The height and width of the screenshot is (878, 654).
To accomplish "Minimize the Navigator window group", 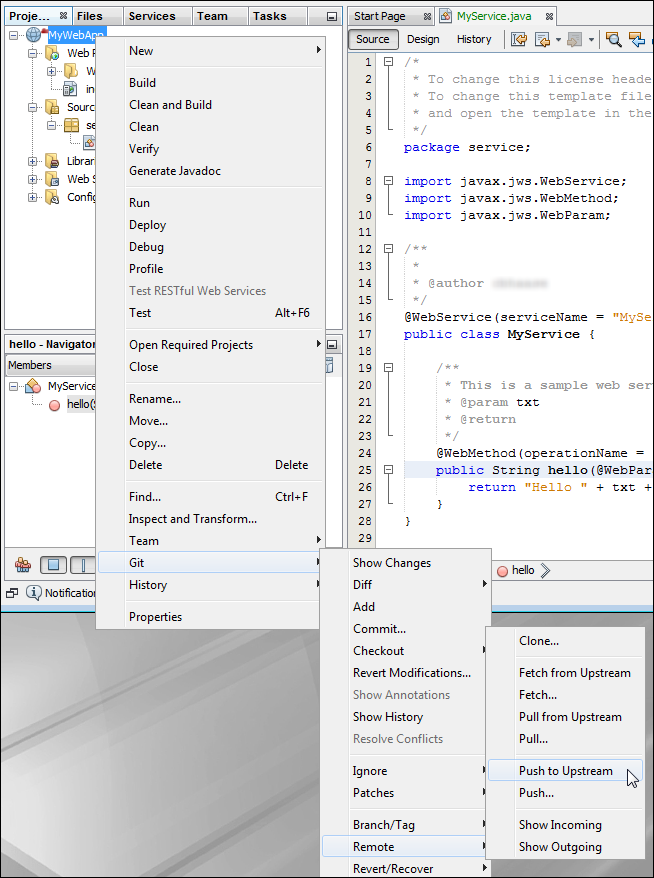I will [x=331, y=344].
